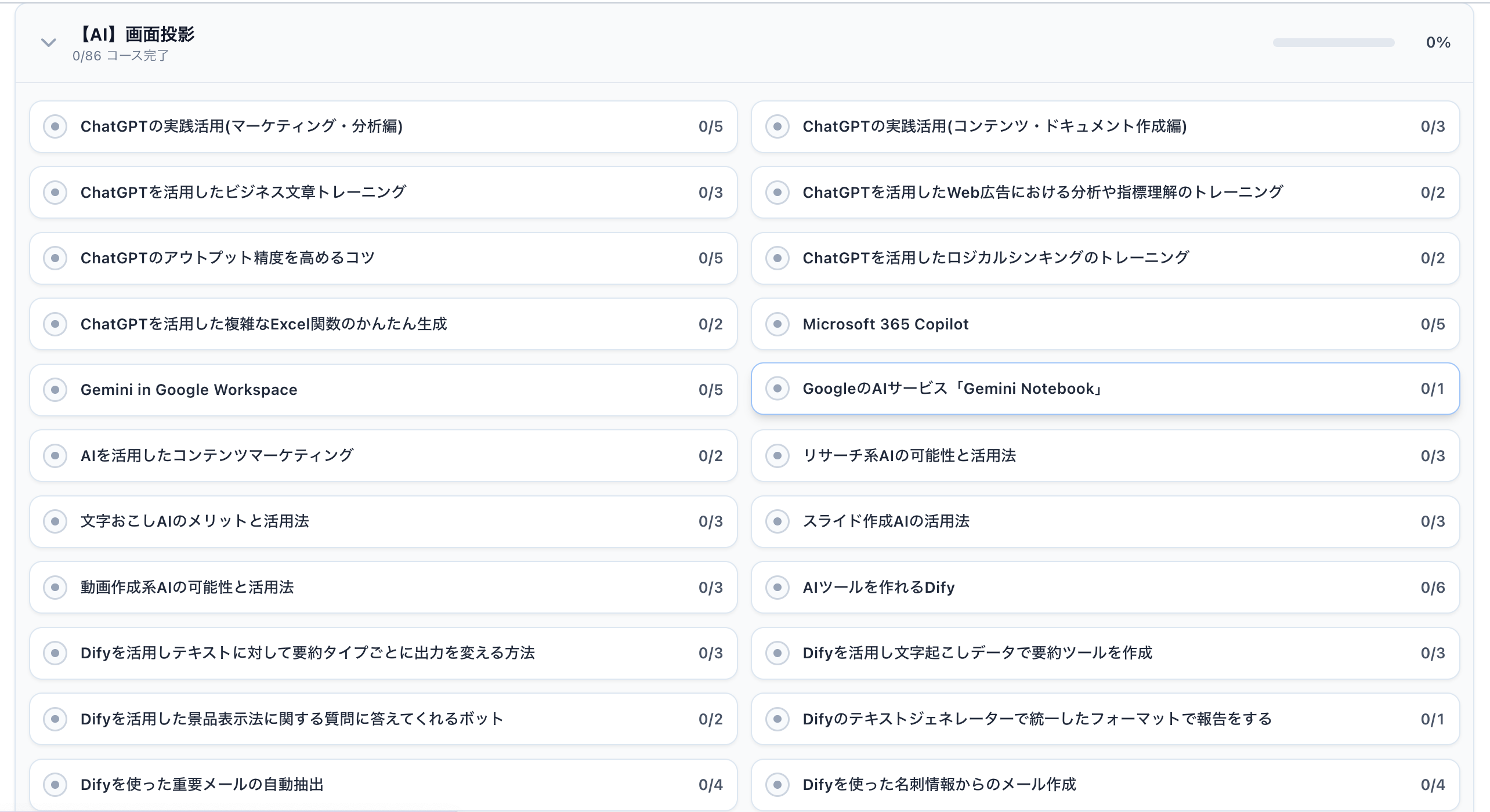1490x812 pixels.
Task: Click status circle for Difyを使った名刺情報からのメール作成
Action: point(777,785)
